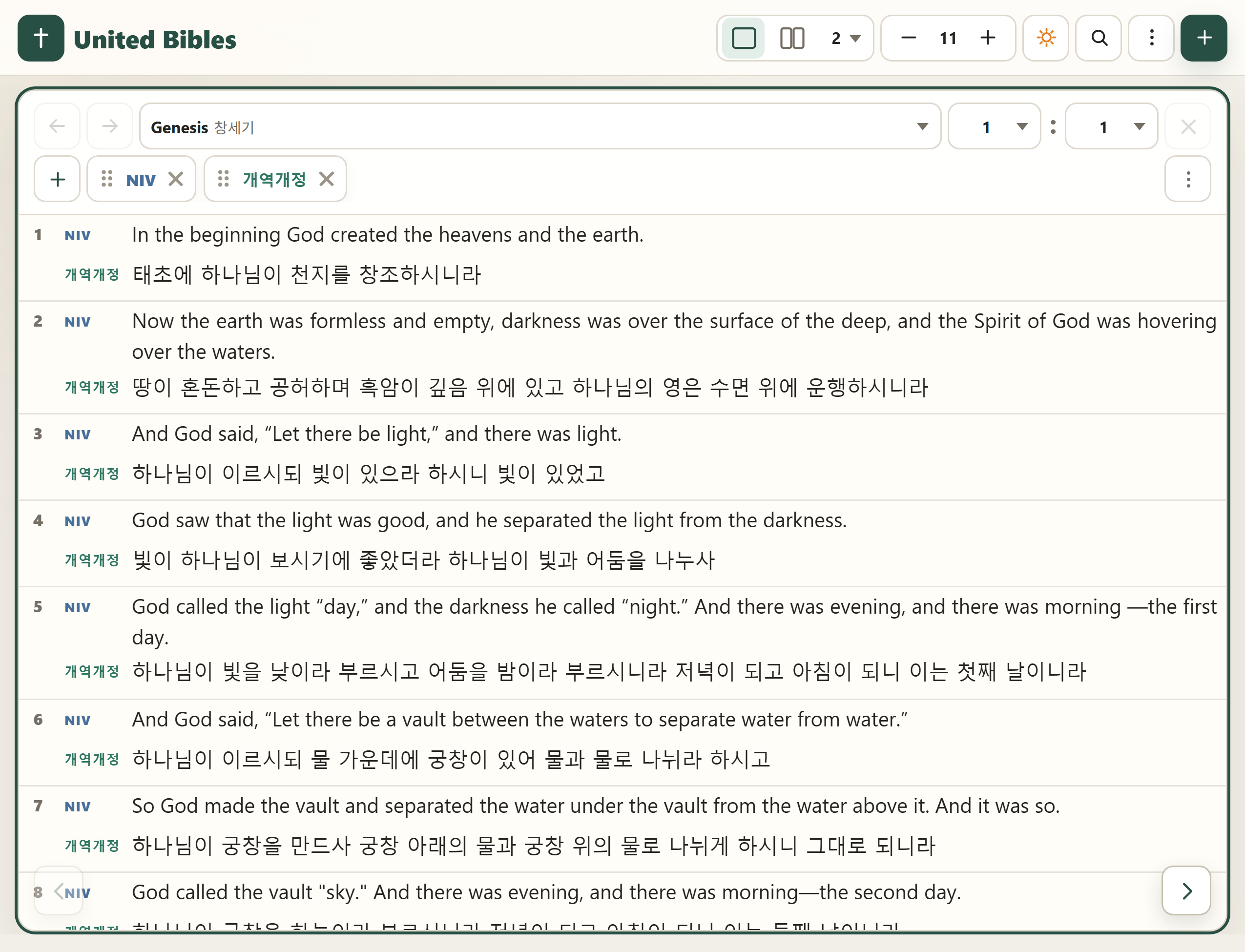This screenshot has height=952, width=1245.
Task: Increase font size with the plus button
Action: pyautogui.click(x=988, y=38)
